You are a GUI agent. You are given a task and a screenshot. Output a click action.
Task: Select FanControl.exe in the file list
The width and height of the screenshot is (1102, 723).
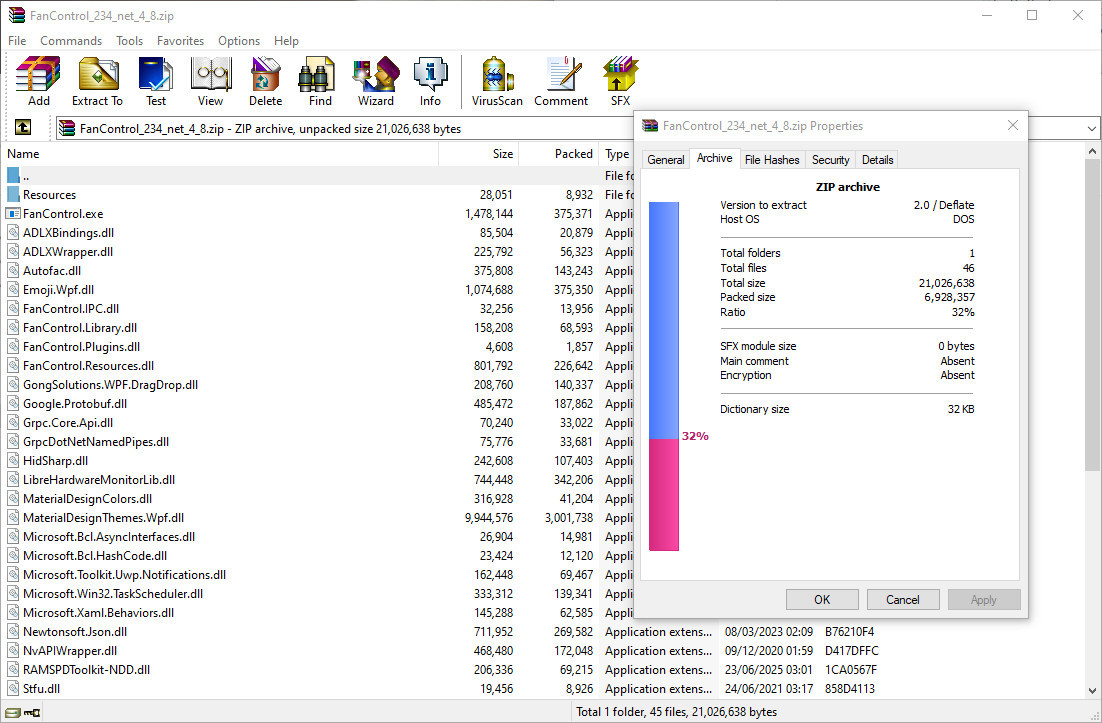[x=63, y=214]
